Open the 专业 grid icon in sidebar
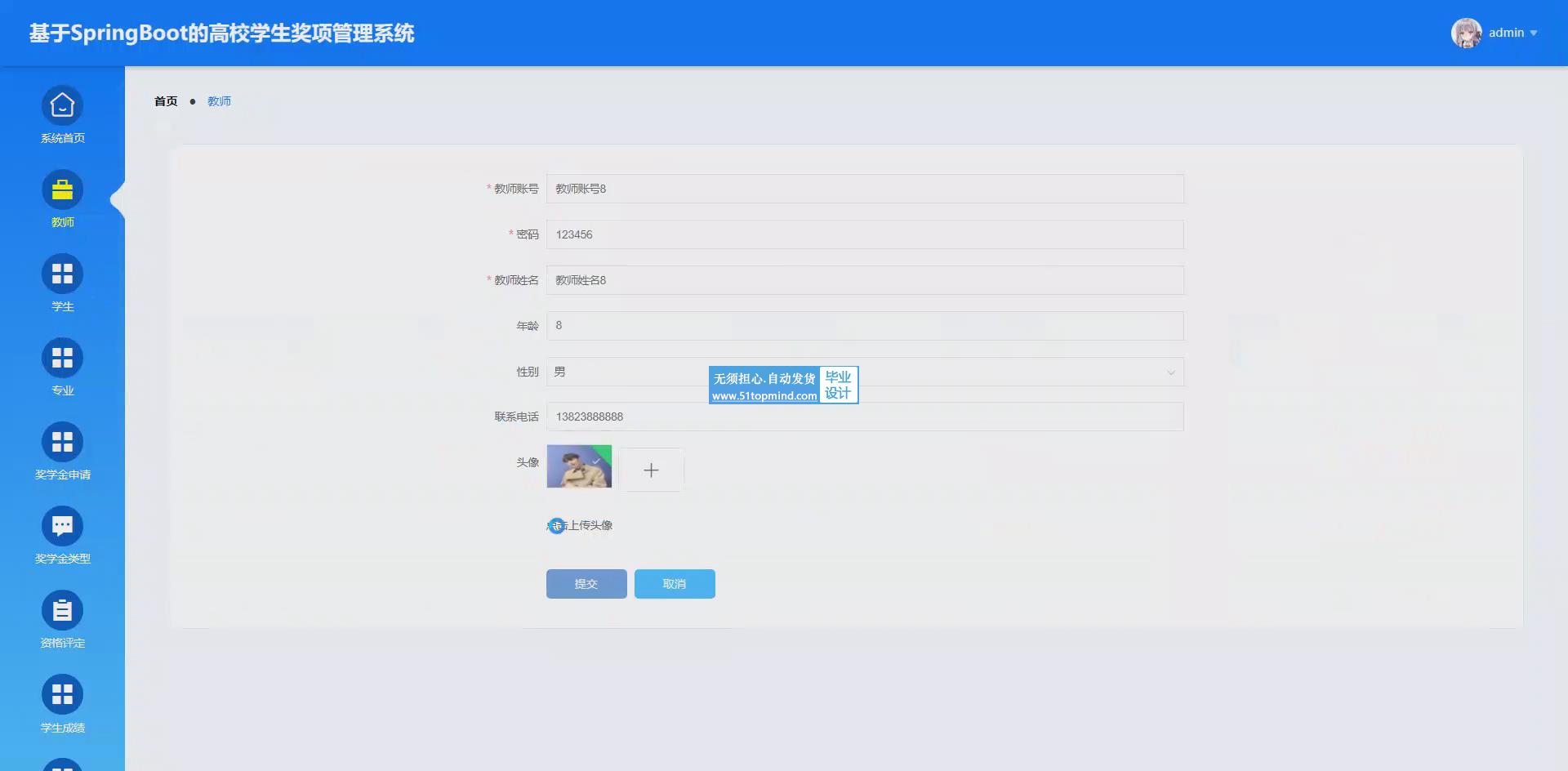 pos(62,359)
